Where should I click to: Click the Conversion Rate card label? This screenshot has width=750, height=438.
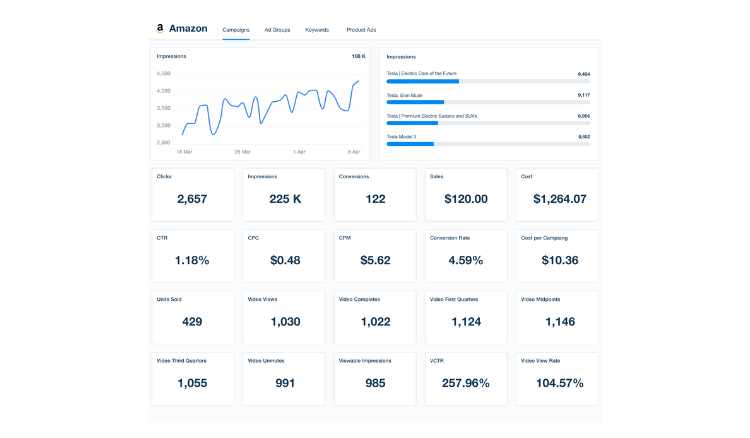pyautogui.click(x=450, y=238)
